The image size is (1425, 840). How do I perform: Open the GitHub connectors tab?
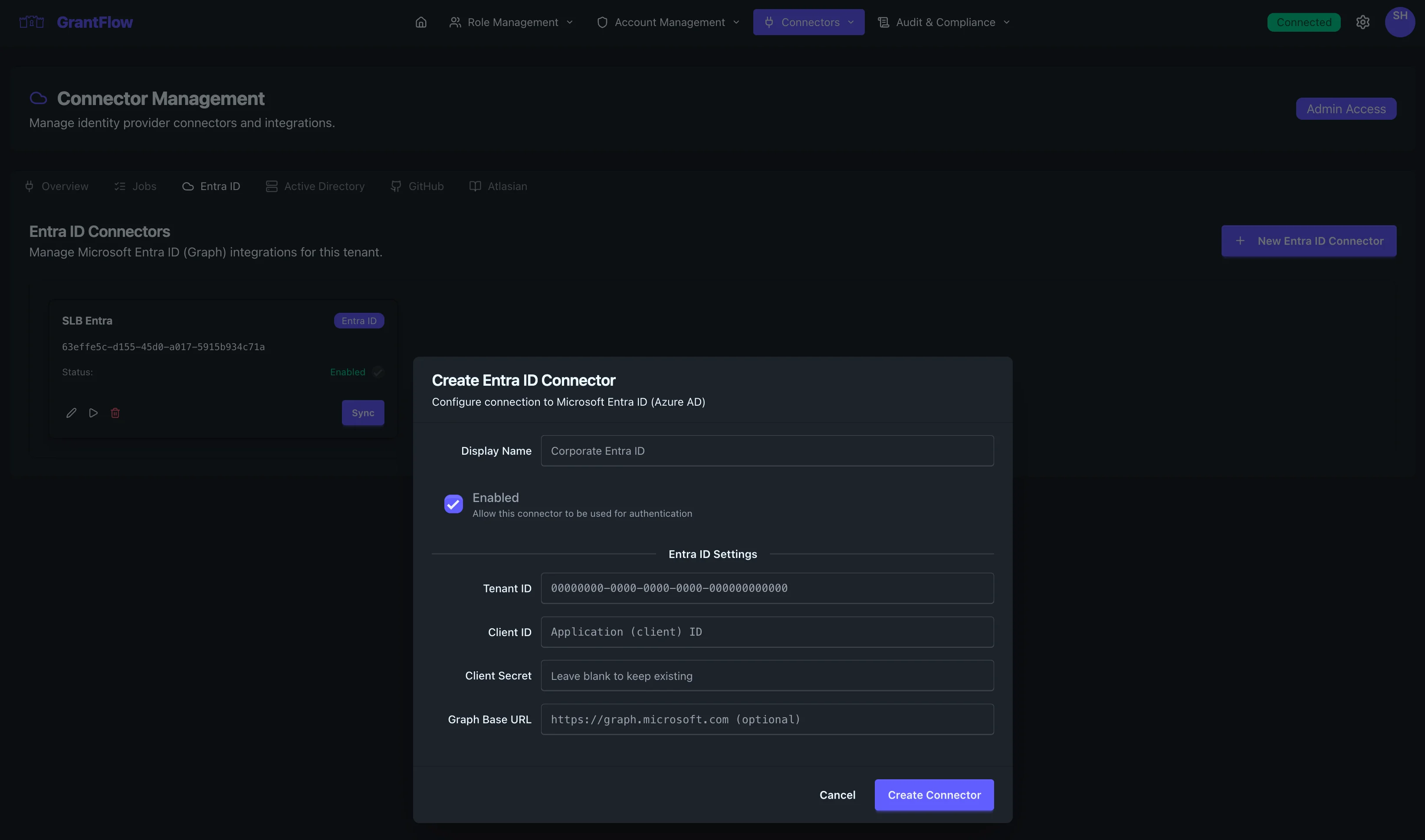pos(417,186)
